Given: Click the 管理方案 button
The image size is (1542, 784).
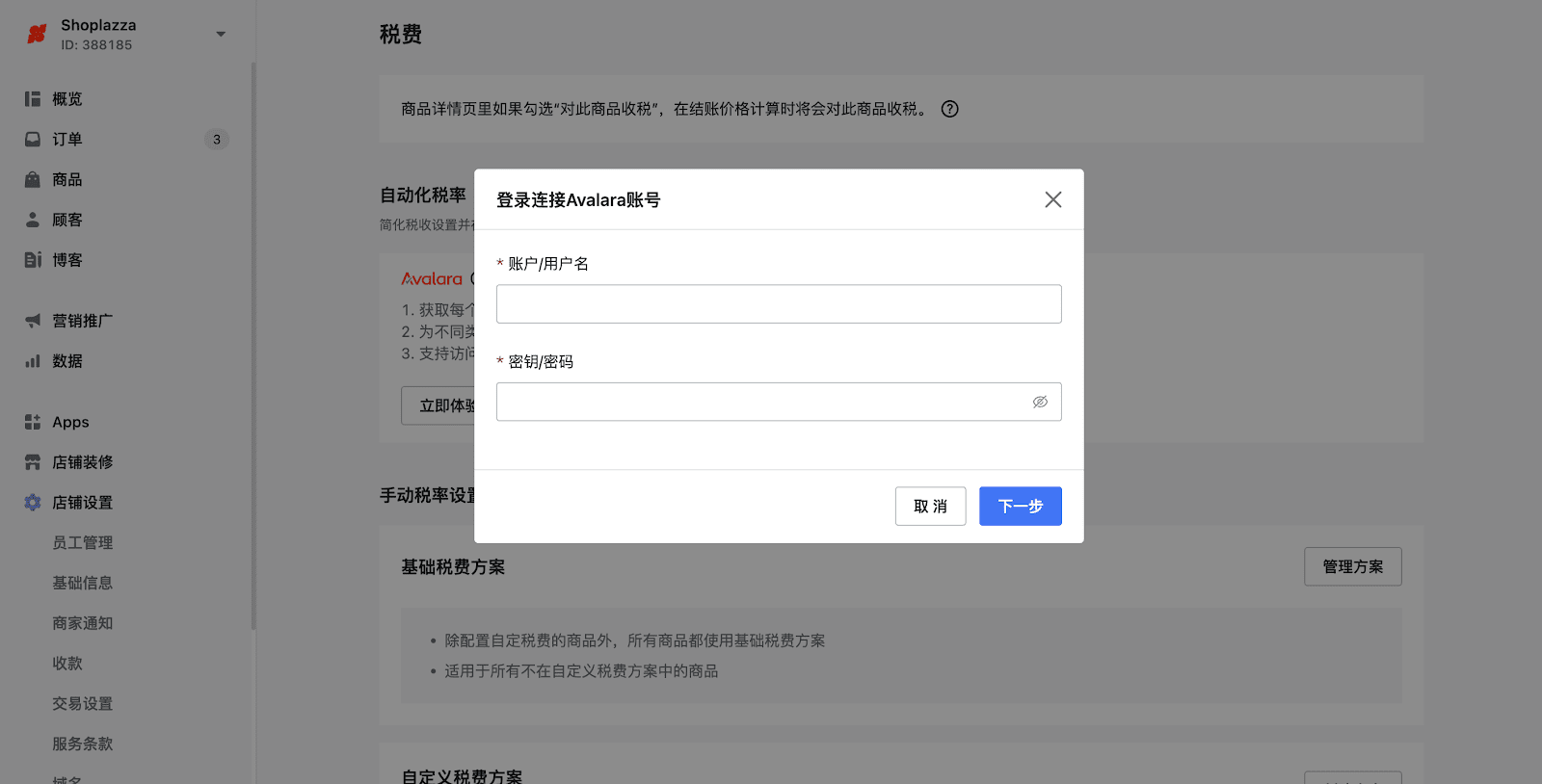Looking at the screenshot, I should click(1353, 566).
